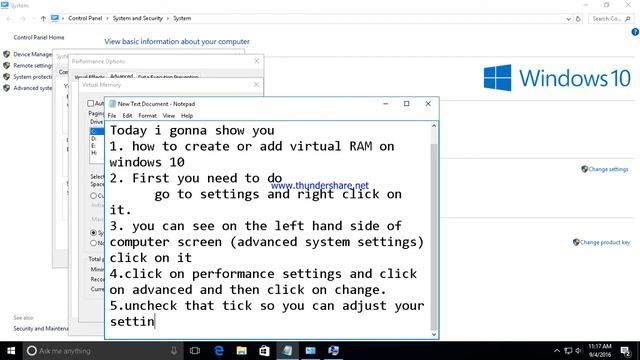Open Remote settings link
This screenshot has height=360, width=640.
(x=33, y=66)
